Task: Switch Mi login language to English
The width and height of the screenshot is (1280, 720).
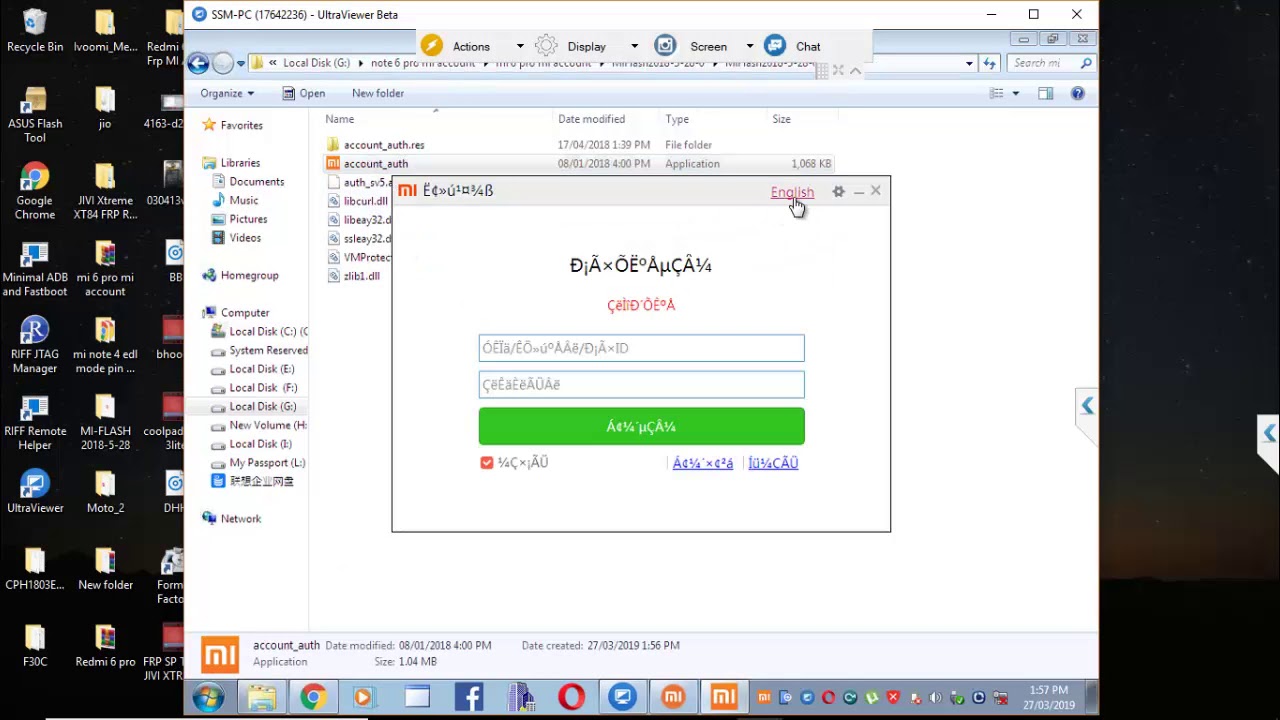Action: pos(792,192)
